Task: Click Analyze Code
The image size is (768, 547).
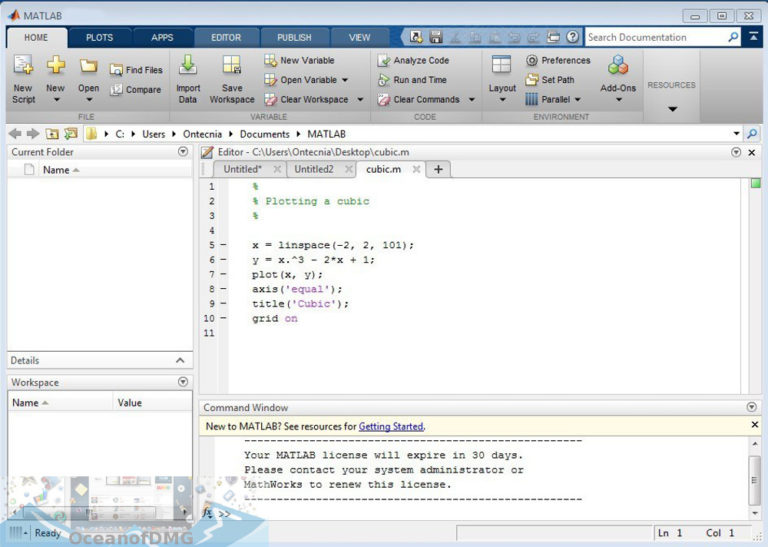Action: (413, 60)
